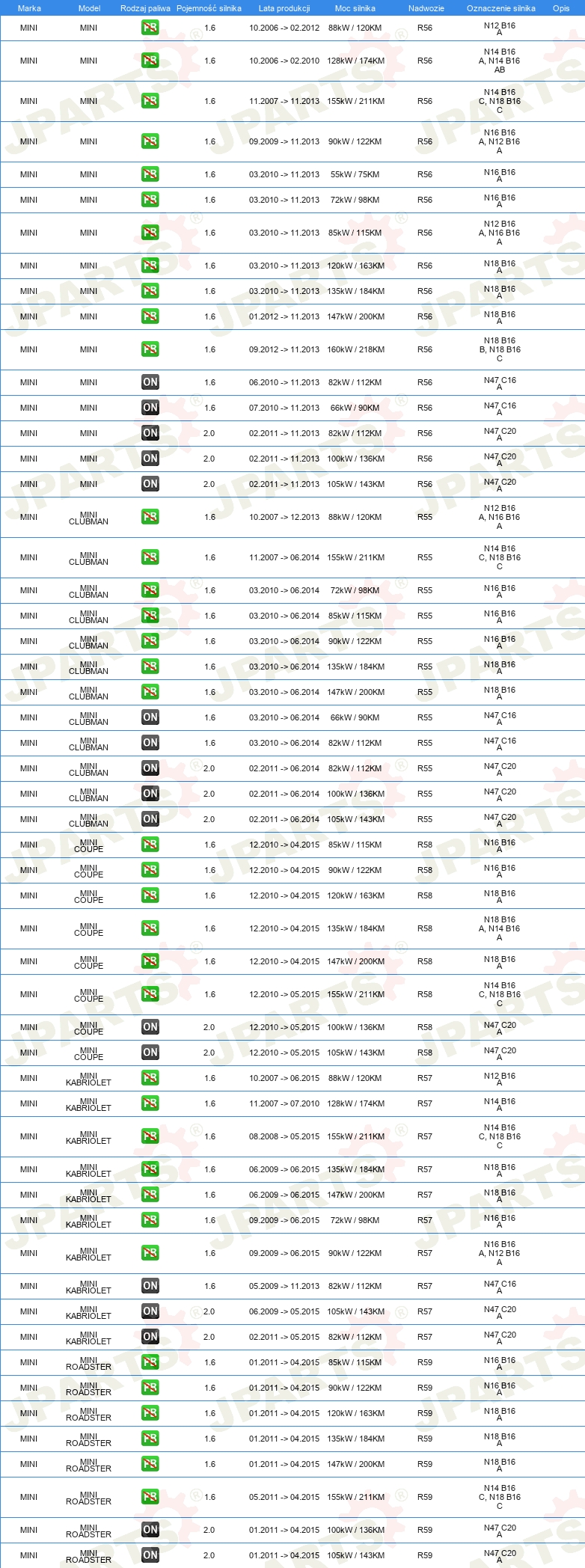Click diesel ON icon in Coupe 100kW / 136KM row
585x1568 pixels.
point(150,1027)
